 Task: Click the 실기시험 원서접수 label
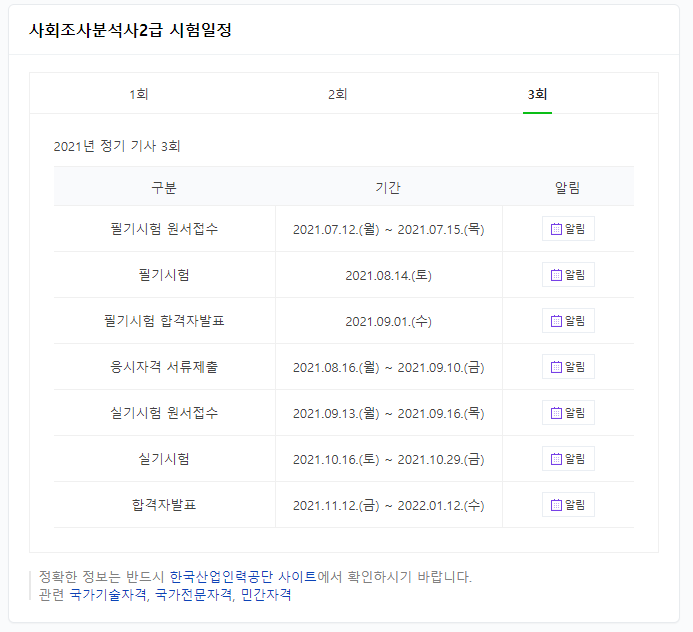tap(164, 413)
